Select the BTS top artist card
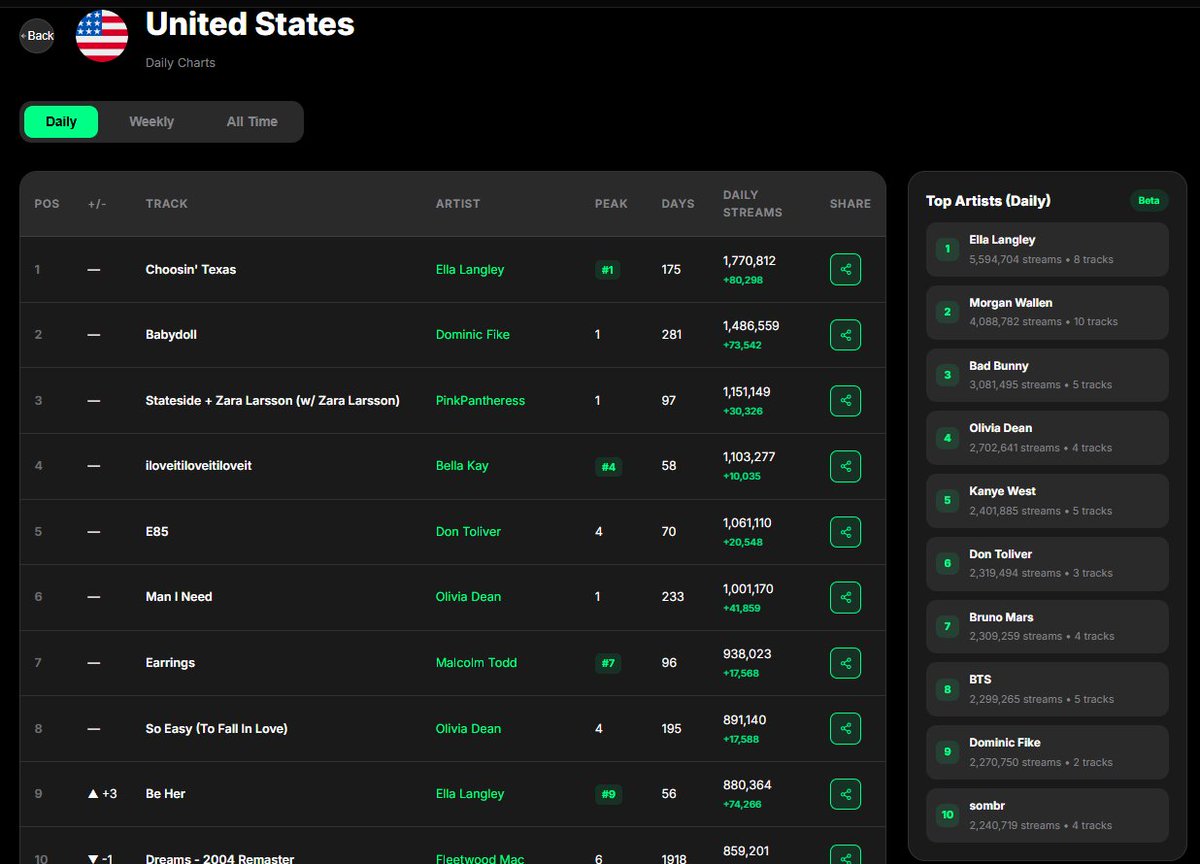This screenshot has height=864, width=1200. 1047,689
